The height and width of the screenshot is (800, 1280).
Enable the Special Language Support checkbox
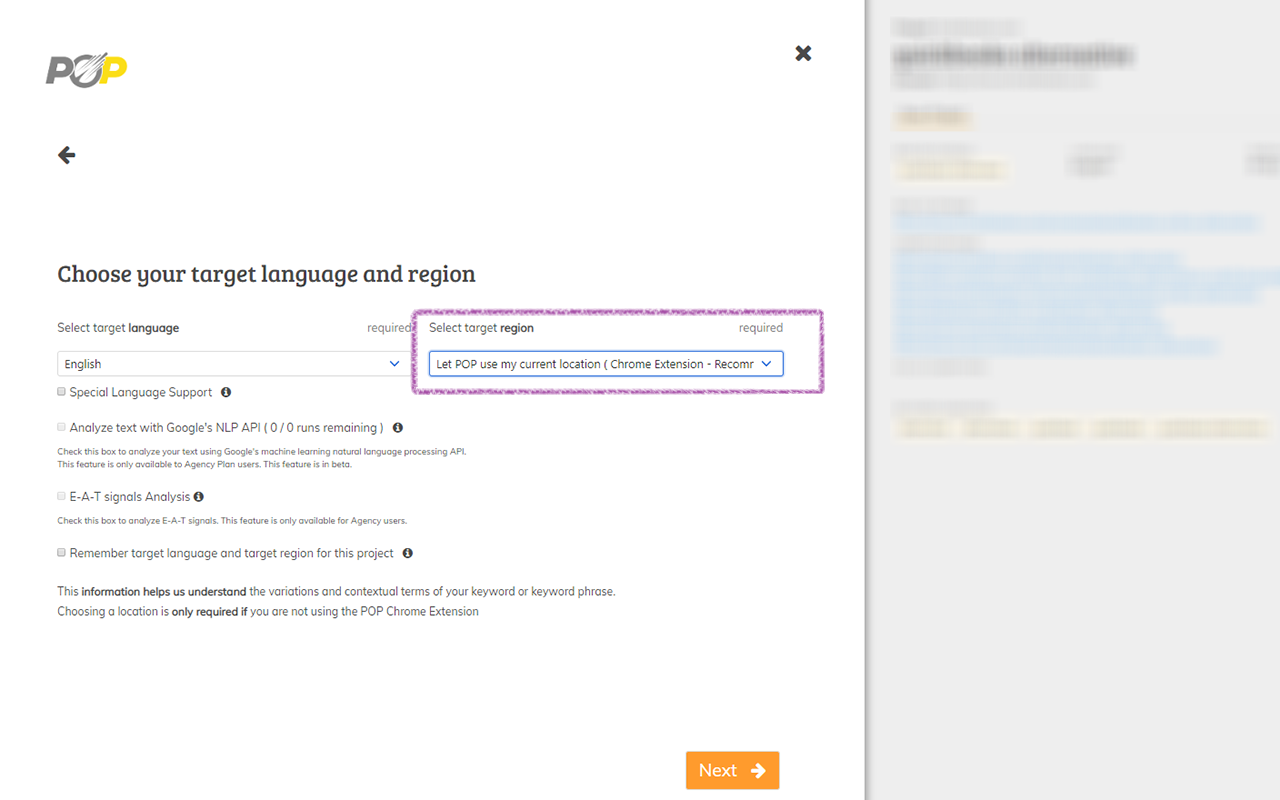pyautogui.click(x=62, y=392)
